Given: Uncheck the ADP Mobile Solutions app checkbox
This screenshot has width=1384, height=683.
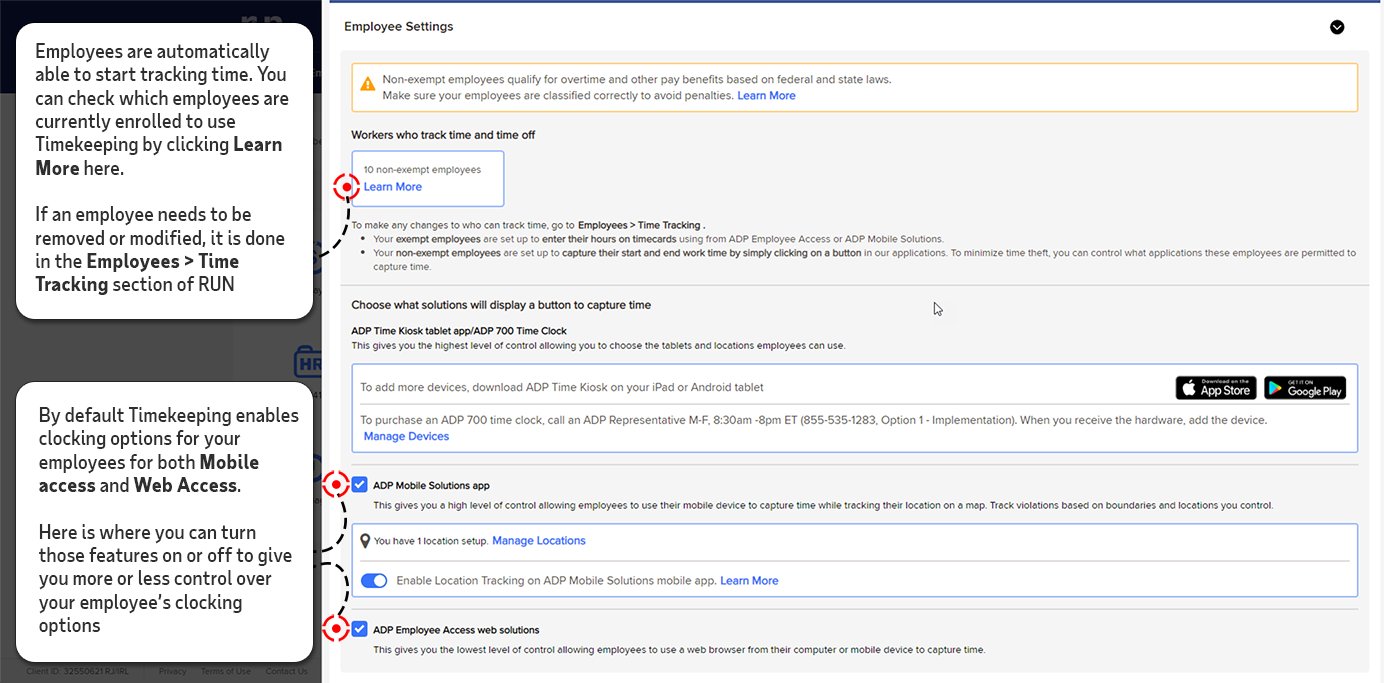Looking at the screenshot, I should tap(360, 484).
